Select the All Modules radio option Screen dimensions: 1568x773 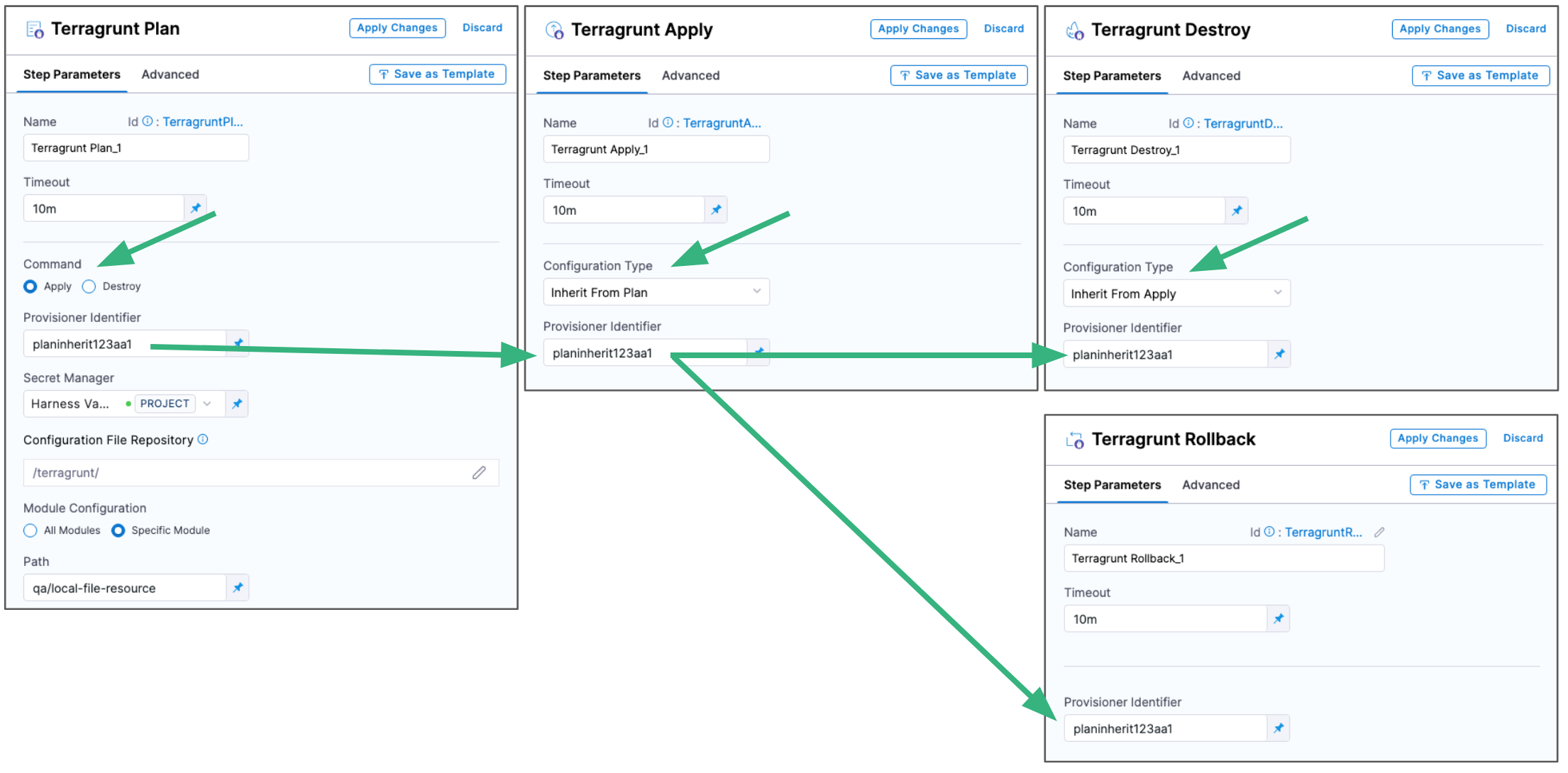click(31, 530)
